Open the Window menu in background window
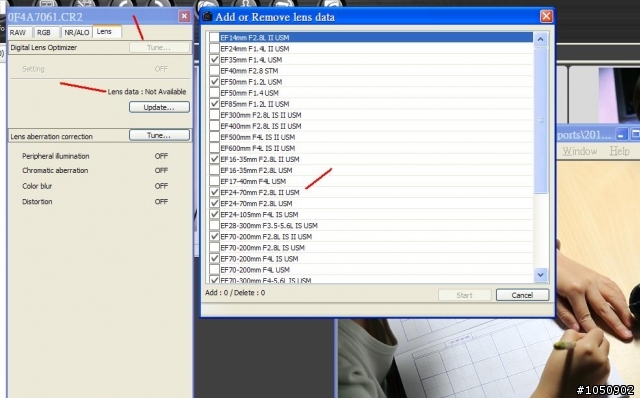The height and width of the screenshot is (398, 640). [580, 151]
